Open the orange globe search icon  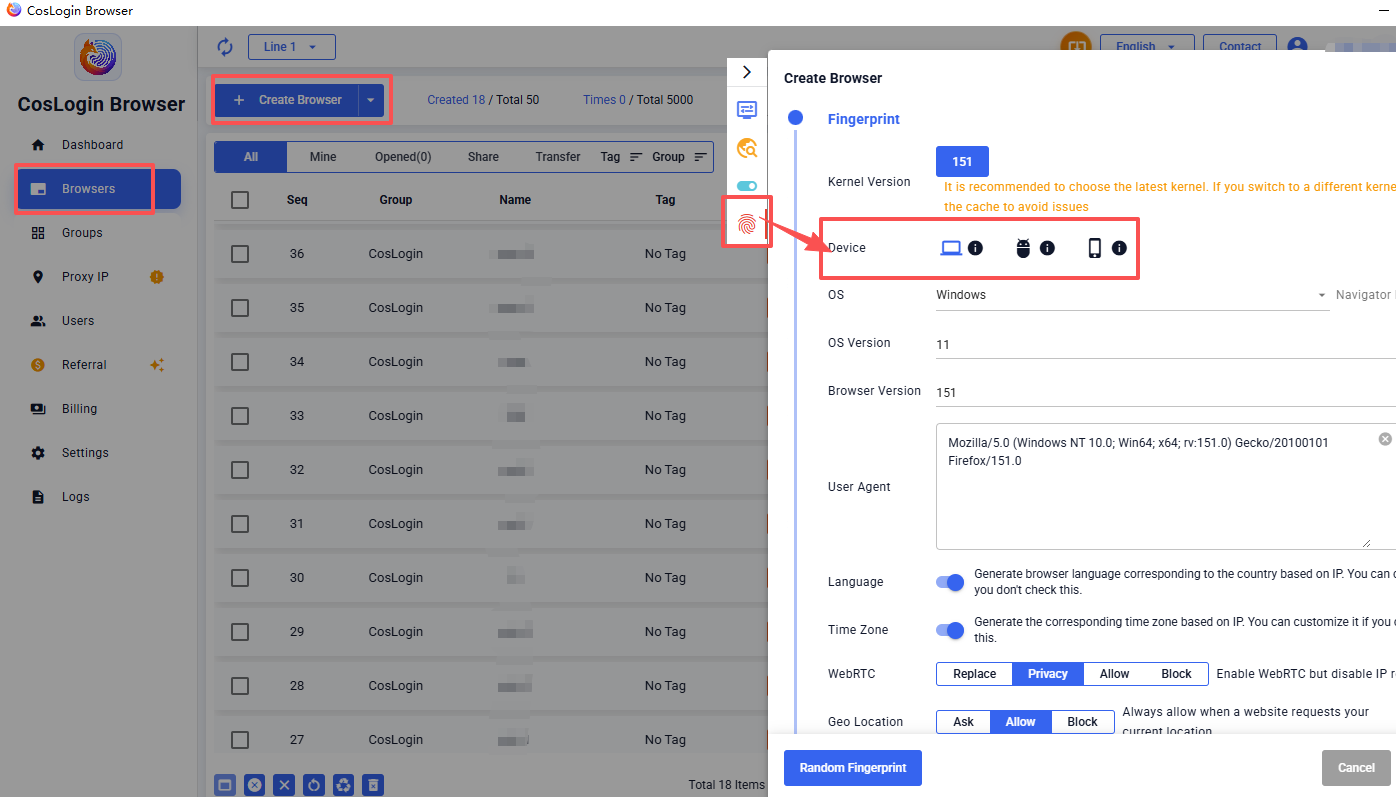click(747, 148)
